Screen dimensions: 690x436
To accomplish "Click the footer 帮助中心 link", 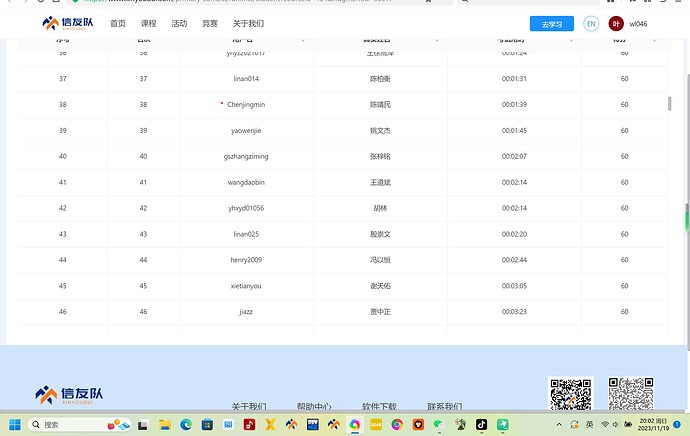I will (314, 407).
